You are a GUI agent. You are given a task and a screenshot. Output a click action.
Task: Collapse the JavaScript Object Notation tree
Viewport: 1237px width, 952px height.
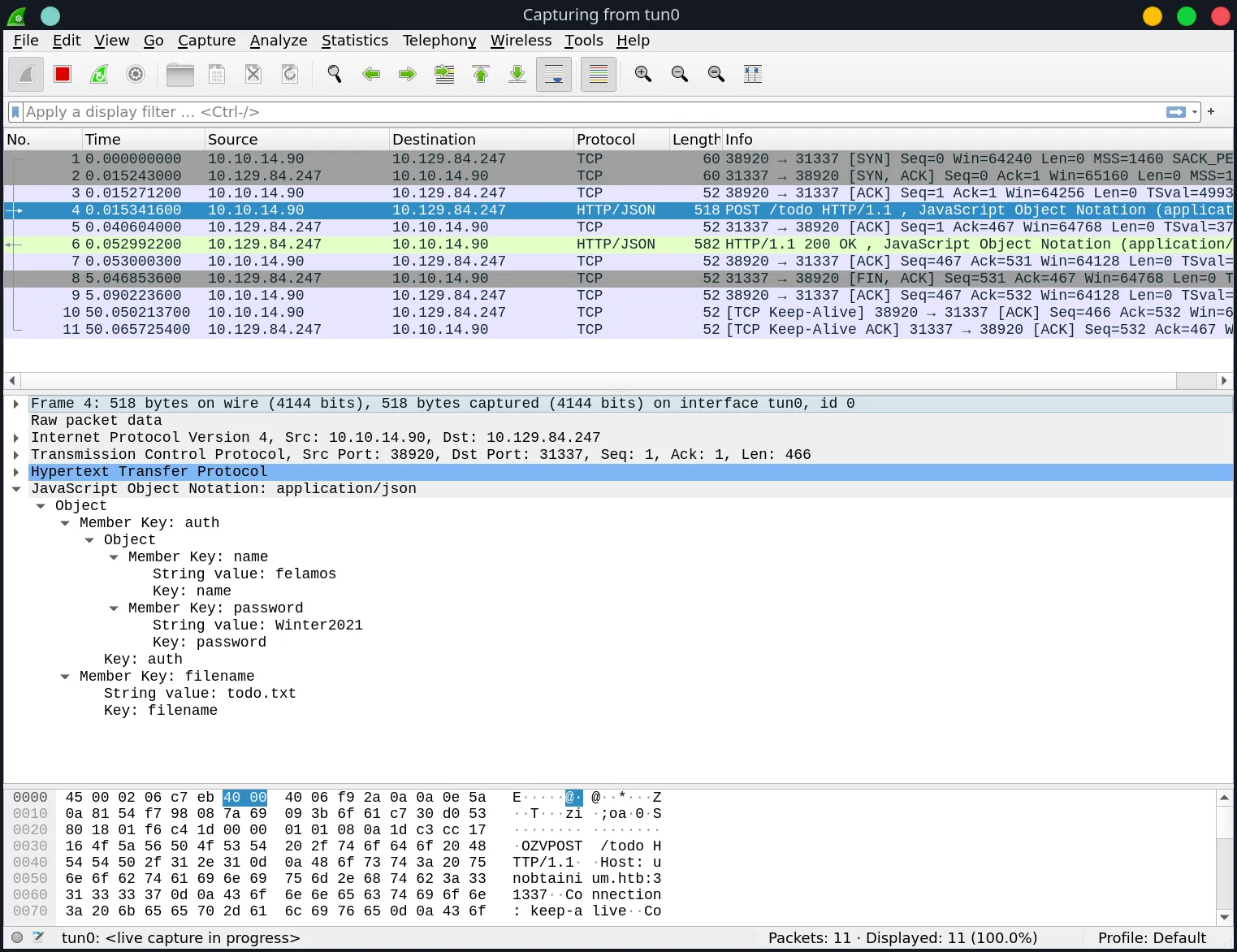[x=16, y=489]
